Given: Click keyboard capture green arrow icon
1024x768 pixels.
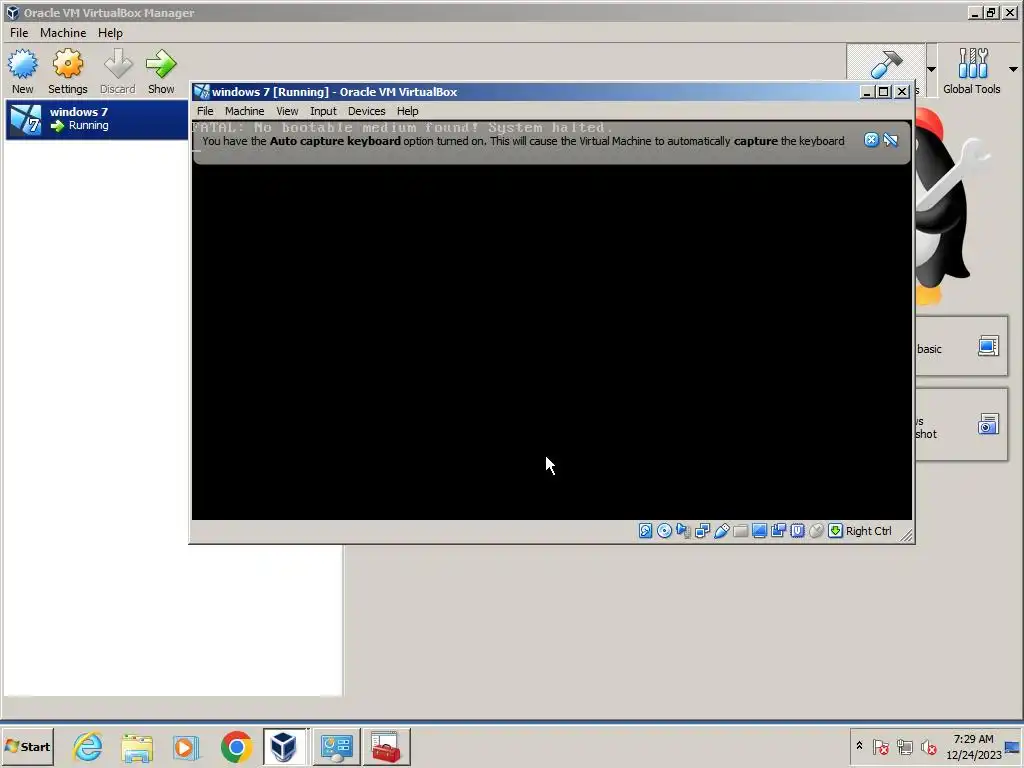Looking at the screenshot, I should click(835, 531).
